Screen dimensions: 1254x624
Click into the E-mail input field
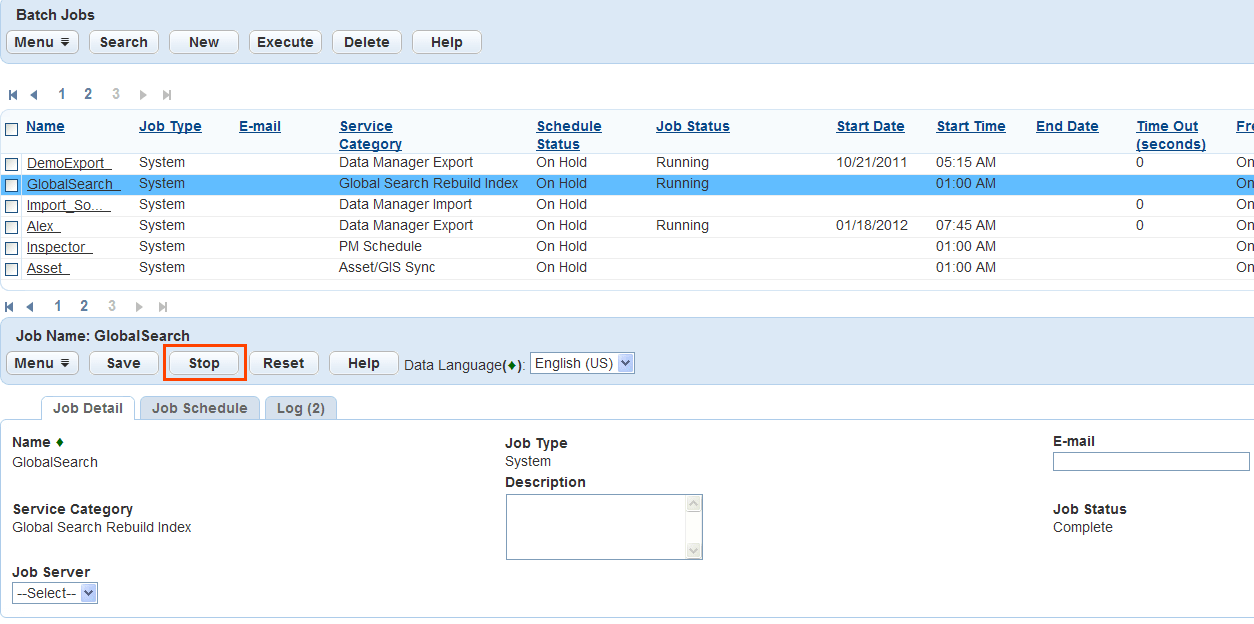pos(1150,461)
